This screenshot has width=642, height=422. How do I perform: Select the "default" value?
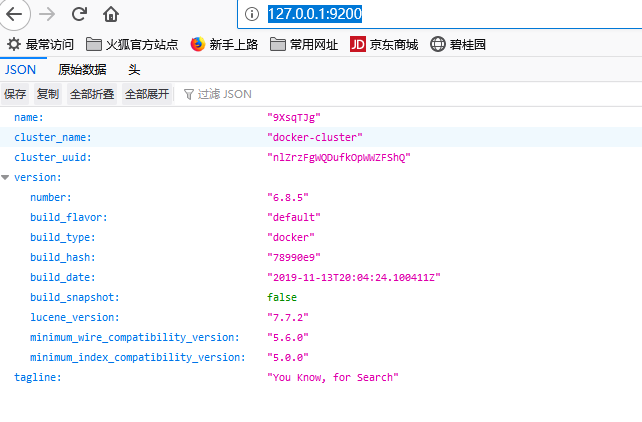click(294, 217)
